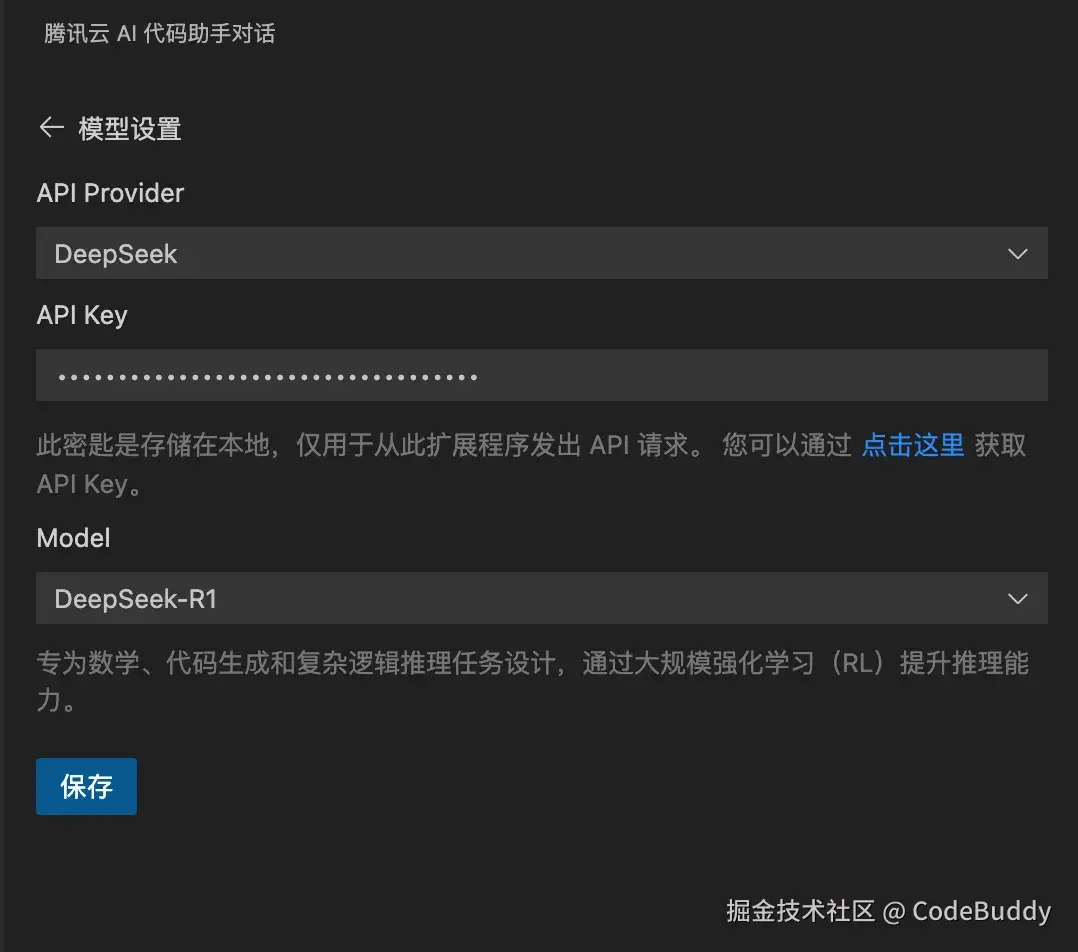1078x952 pixels.
Task: Click the CodeBuddy watermark text
Action: pyautogui.click(x=982, y=911)
